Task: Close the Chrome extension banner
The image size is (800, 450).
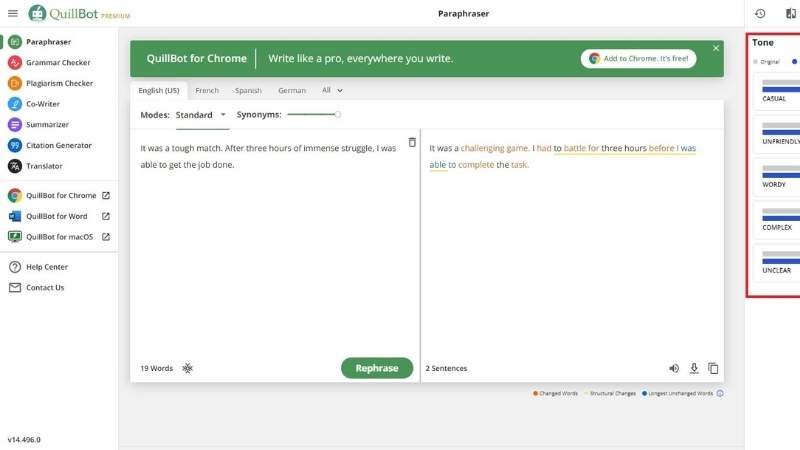Action: coord(715,48)
